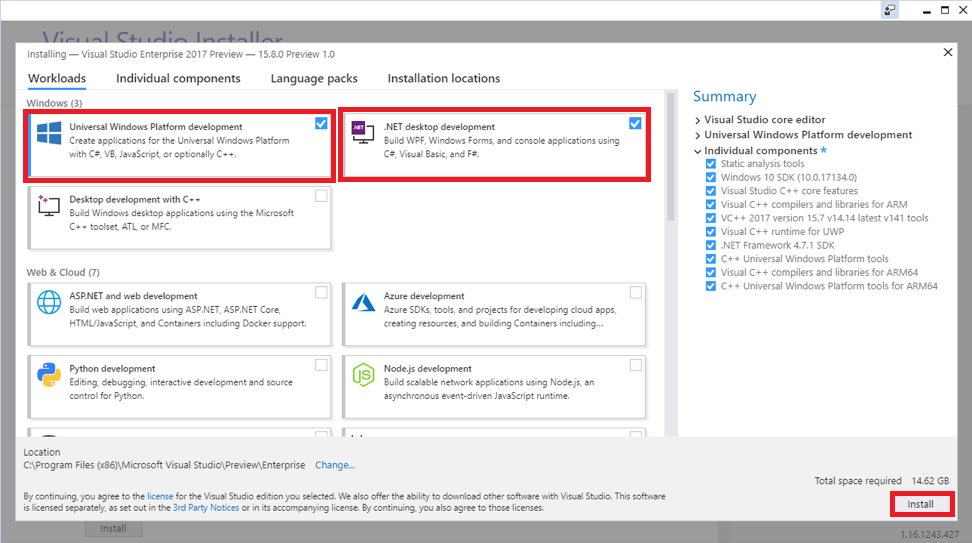Uncheck Visual C++ runtime for UWP

pos(711,232)
